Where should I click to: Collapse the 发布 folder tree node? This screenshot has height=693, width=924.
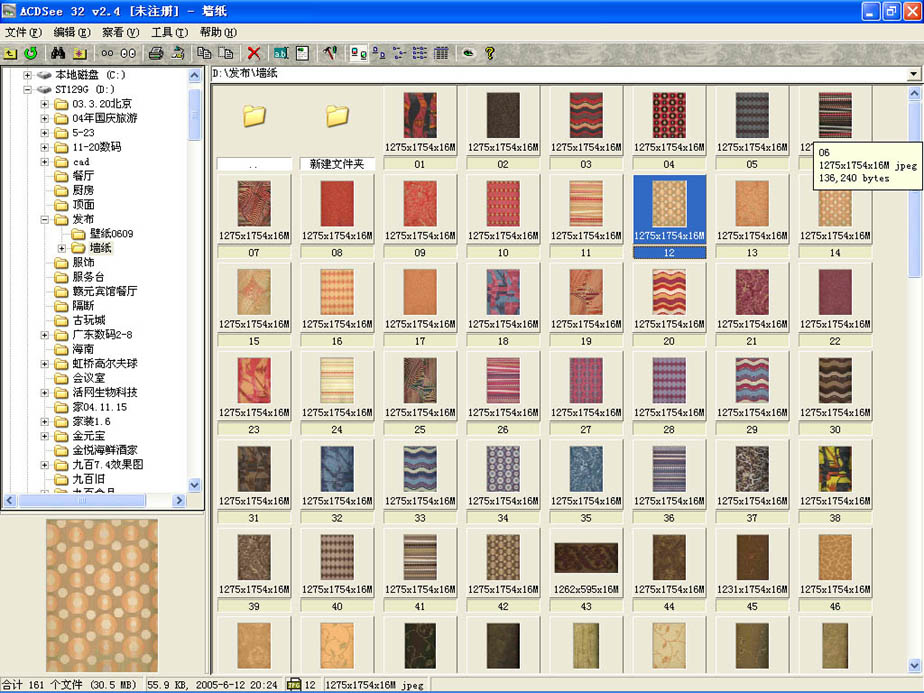pyautogui.click(x=45, y=219)
